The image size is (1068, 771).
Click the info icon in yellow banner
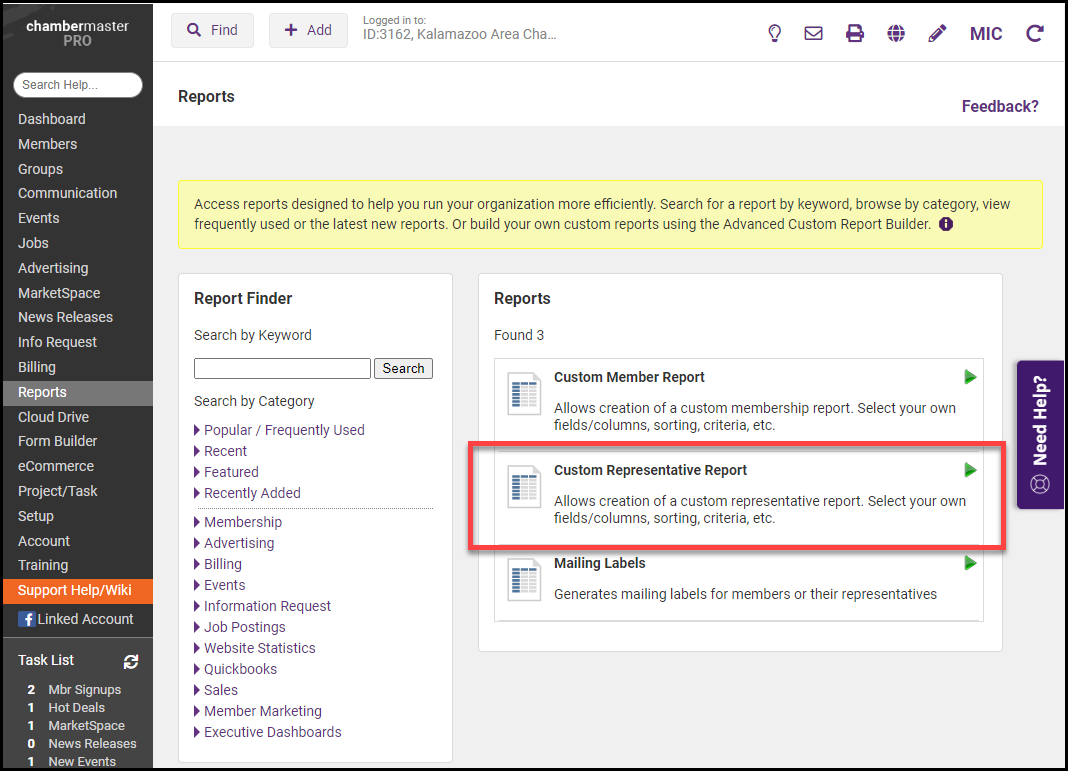coord(946,224)
